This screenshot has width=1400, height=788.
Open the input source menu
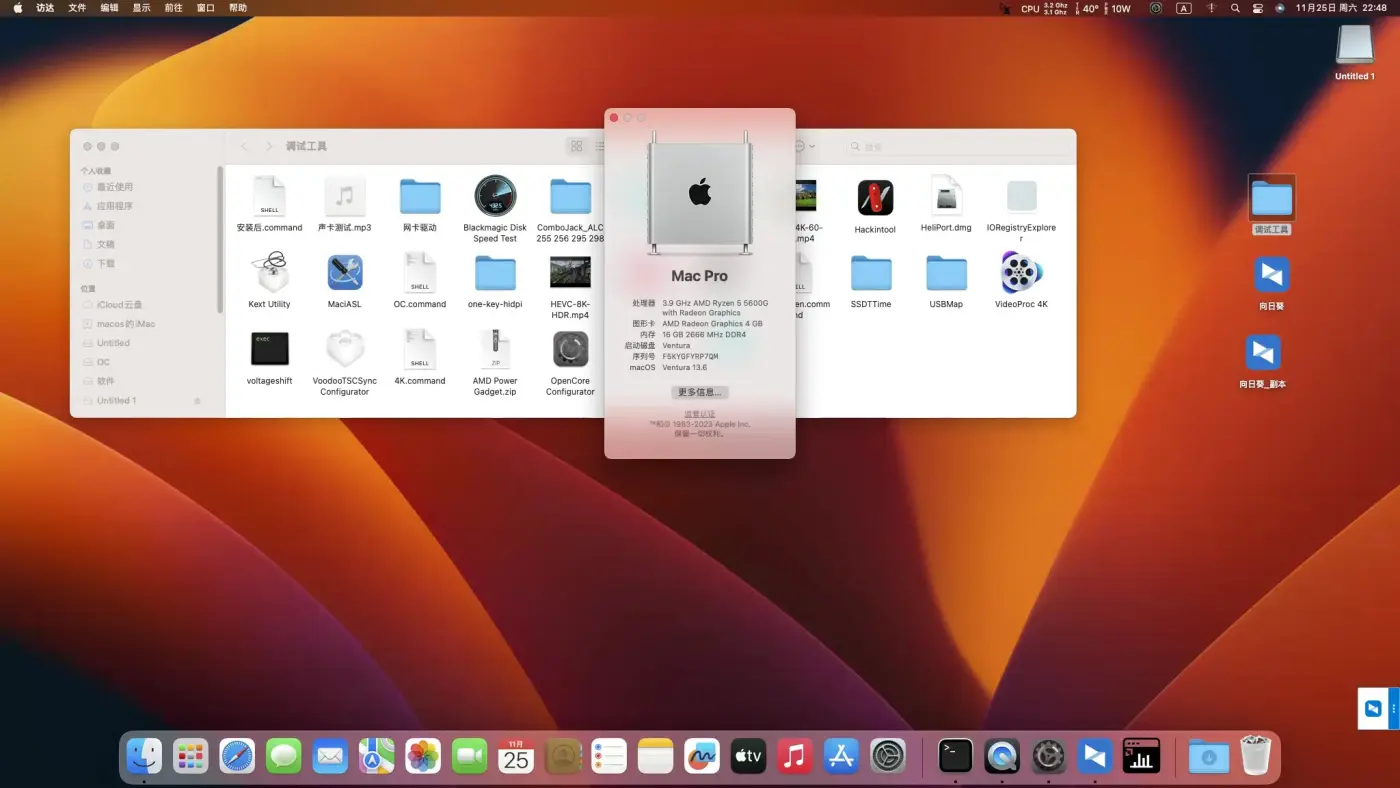point(1184,8)
